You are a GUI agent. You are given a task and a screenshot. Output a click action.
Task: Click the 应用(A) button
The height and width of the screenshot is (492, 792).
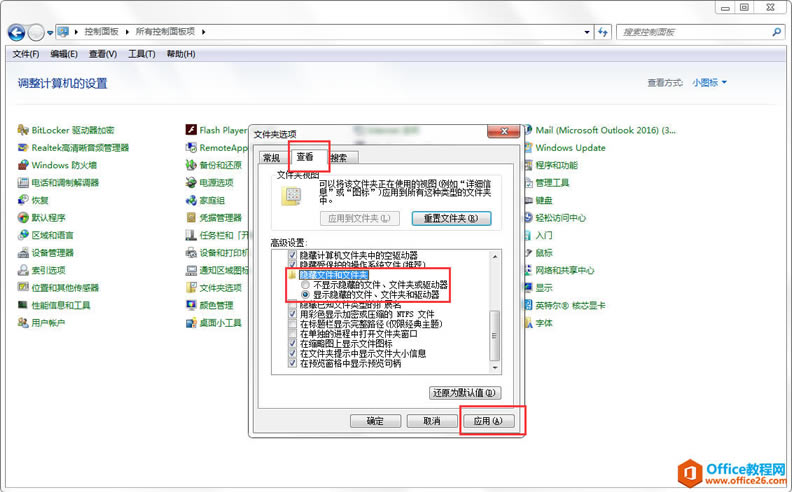coord(488,421)
